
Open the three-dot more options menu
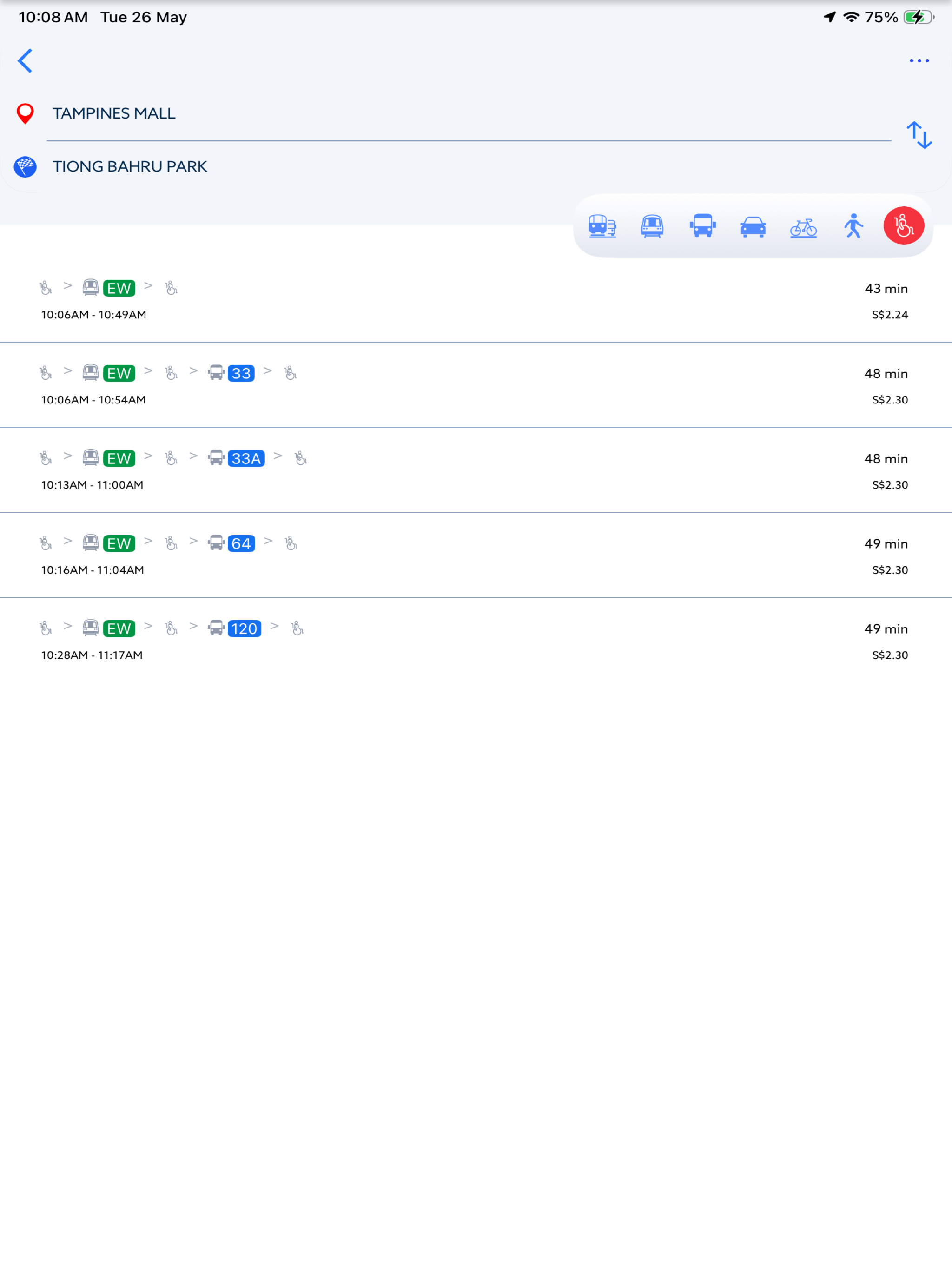tap(919, 61)
